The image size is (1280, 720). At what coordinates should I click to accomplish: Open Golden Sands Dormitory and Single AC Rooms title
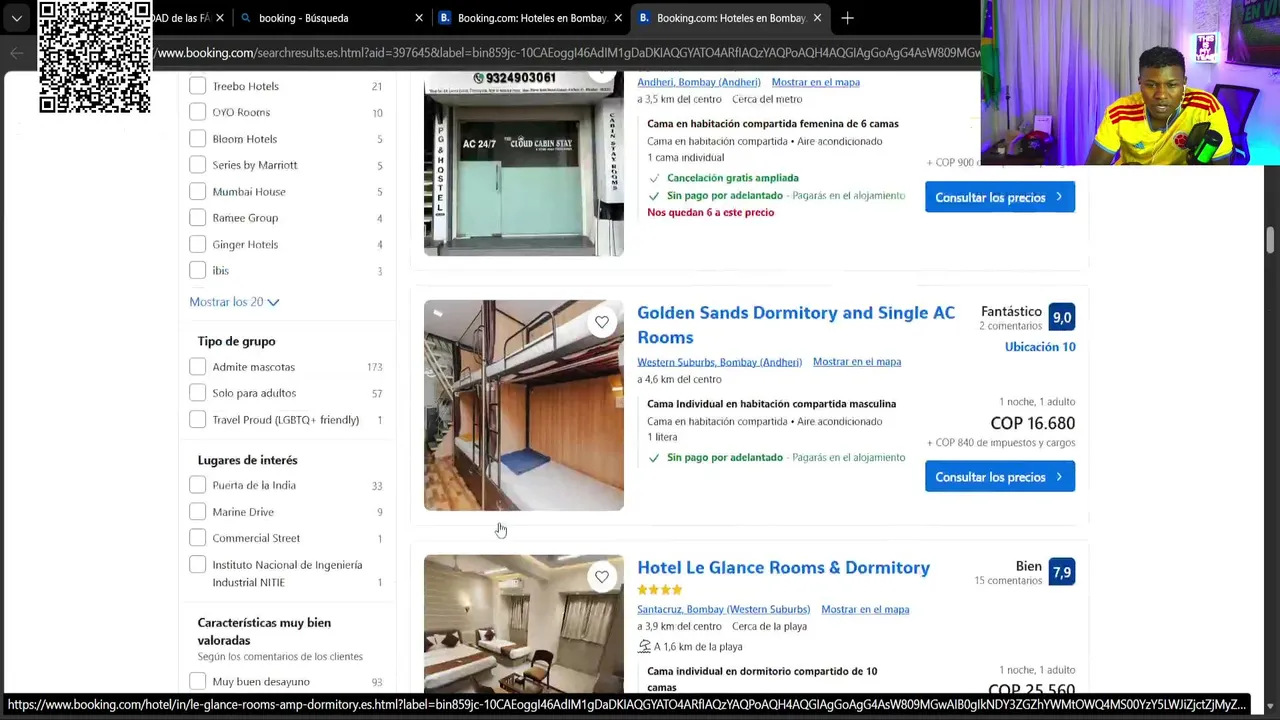796,325
